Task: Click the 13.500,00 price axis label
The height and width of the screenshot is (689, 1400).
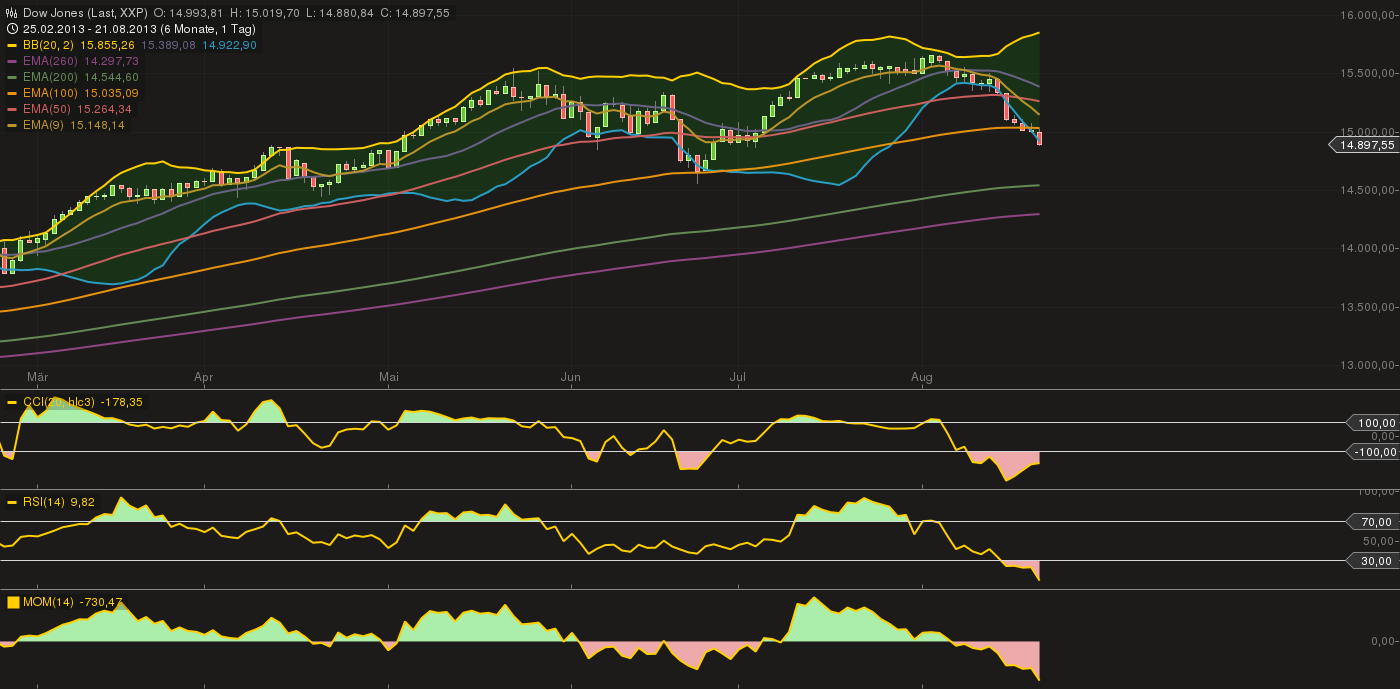Action: pos(1369,306)
